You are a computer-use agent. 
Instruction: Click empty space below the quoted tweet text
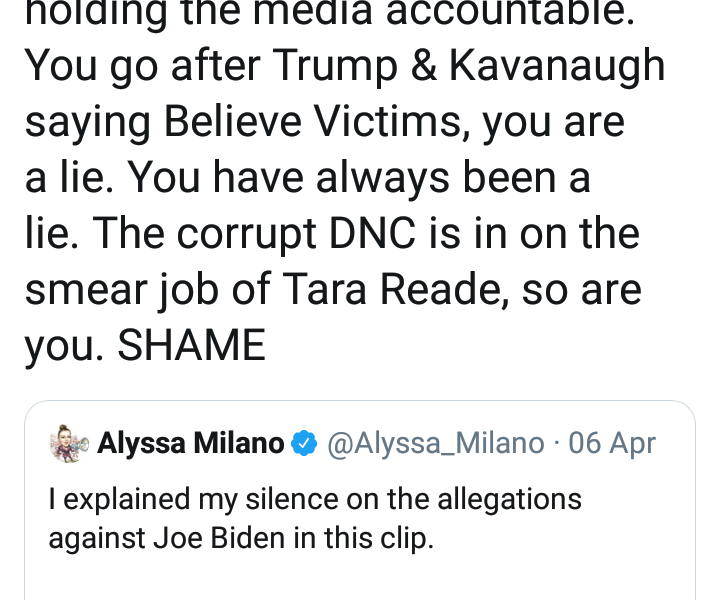(360, 580)
